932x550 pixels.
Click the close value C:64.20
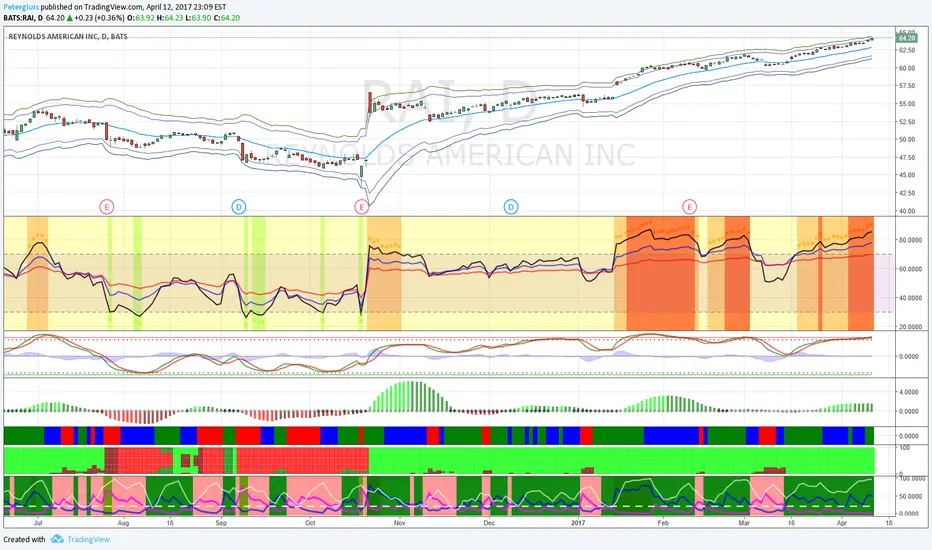(x=226, y=18)
